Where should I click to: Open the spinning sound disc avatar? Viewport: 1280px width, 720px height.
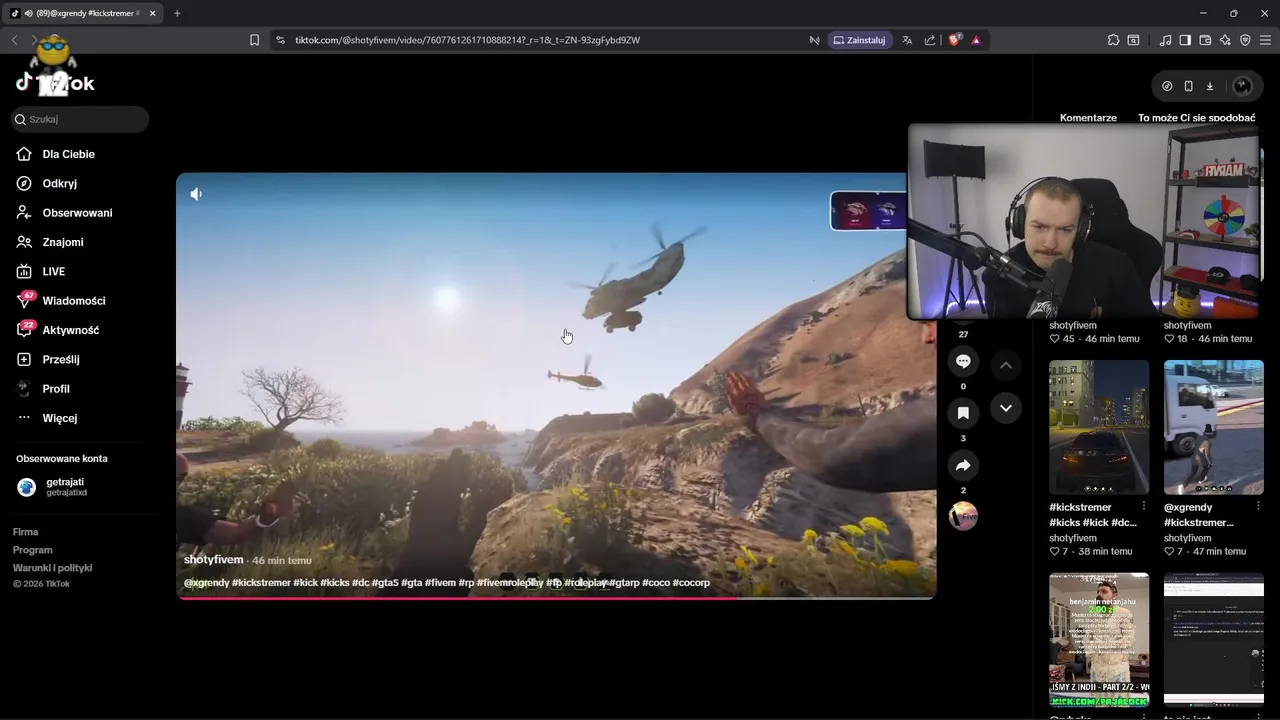coord(963,516)
